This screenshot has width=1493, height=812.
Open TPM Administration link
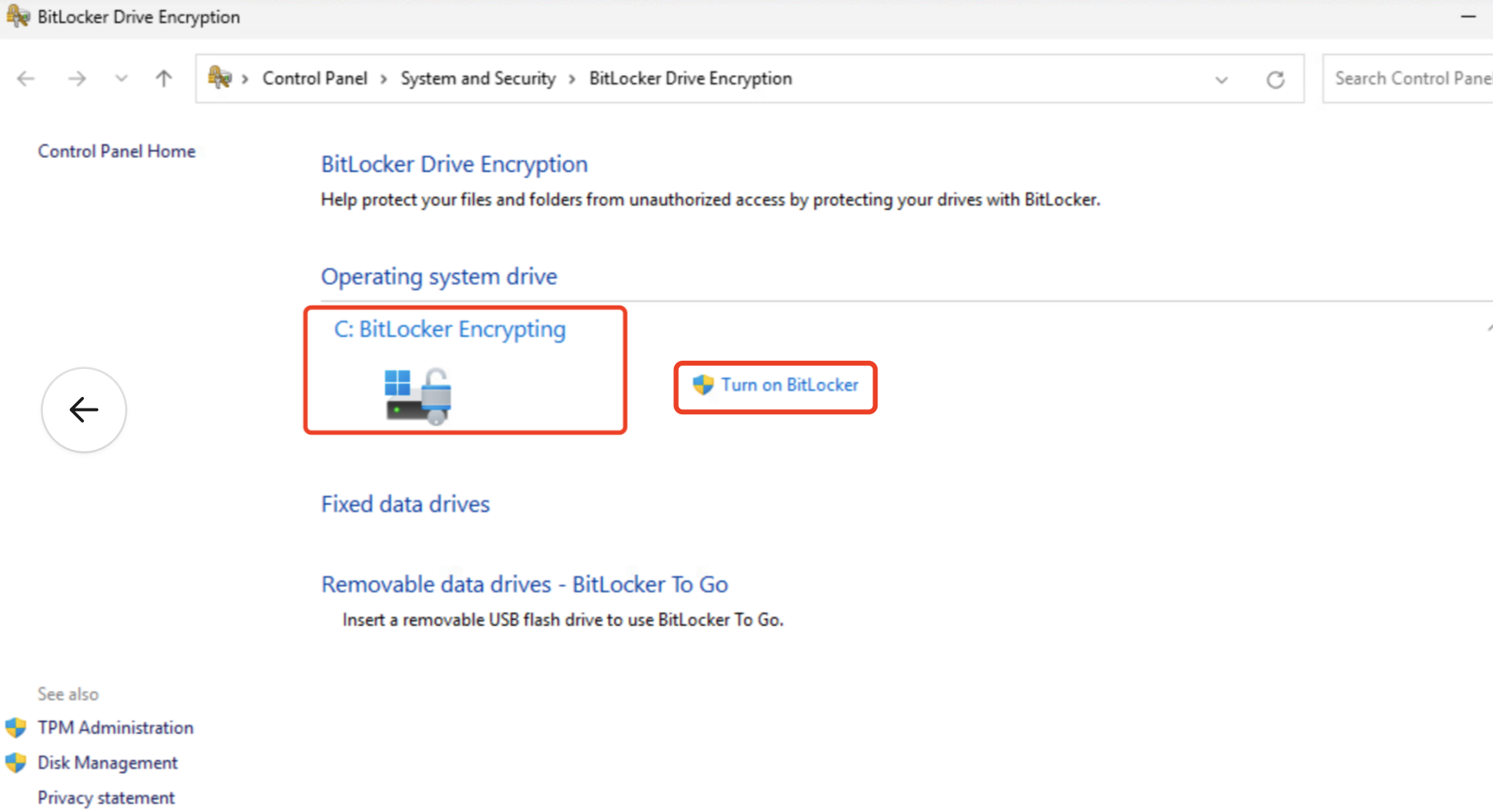click(x=115, y=728)
